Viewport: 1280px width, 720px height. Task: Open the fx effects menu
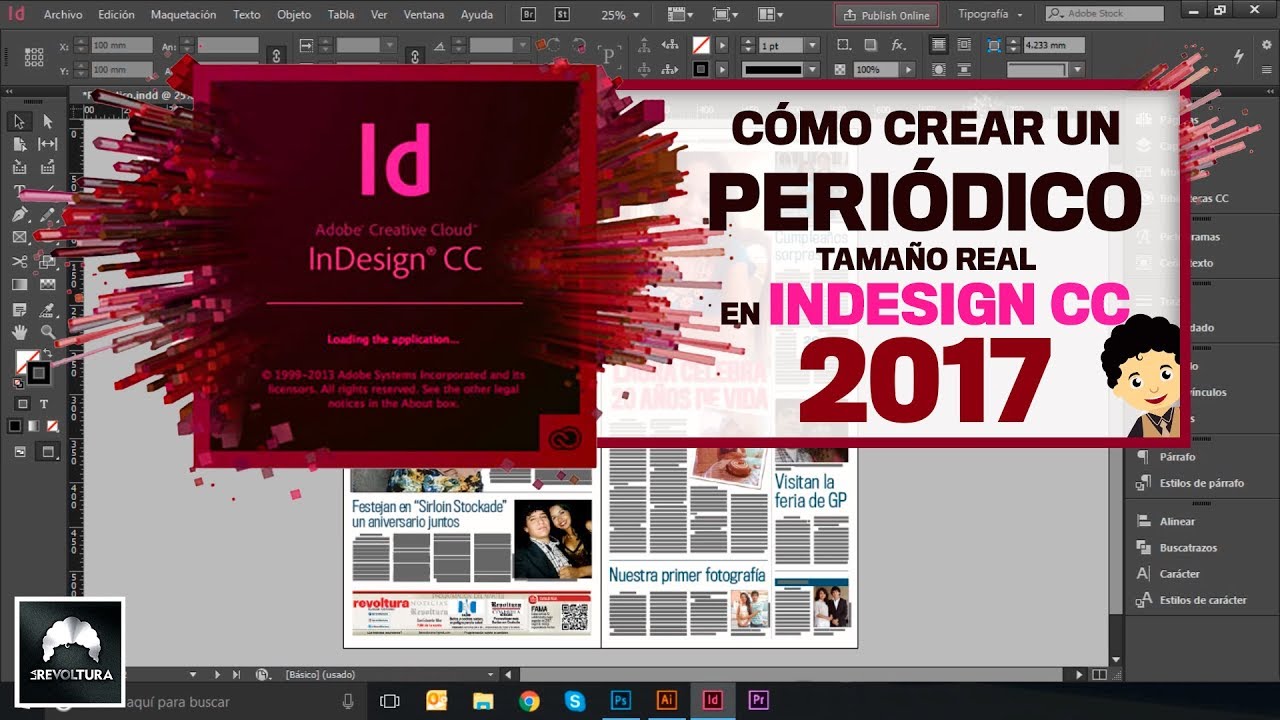point(898,45)
